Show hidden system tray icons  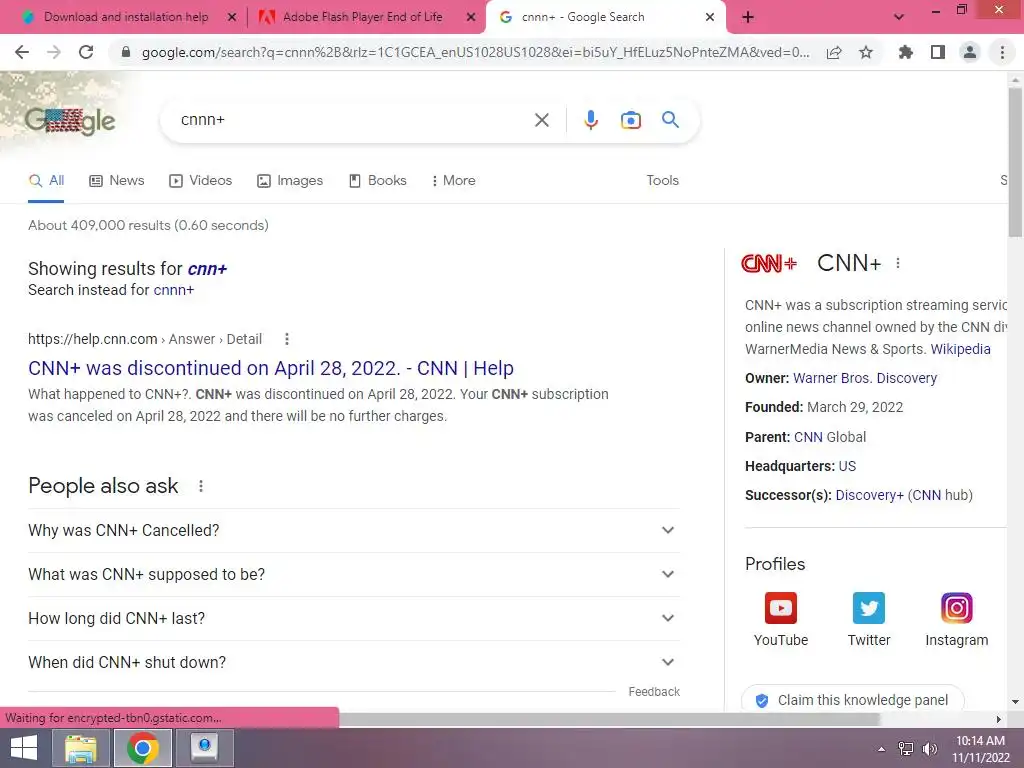pyautogui.click(x=882, y=749)
